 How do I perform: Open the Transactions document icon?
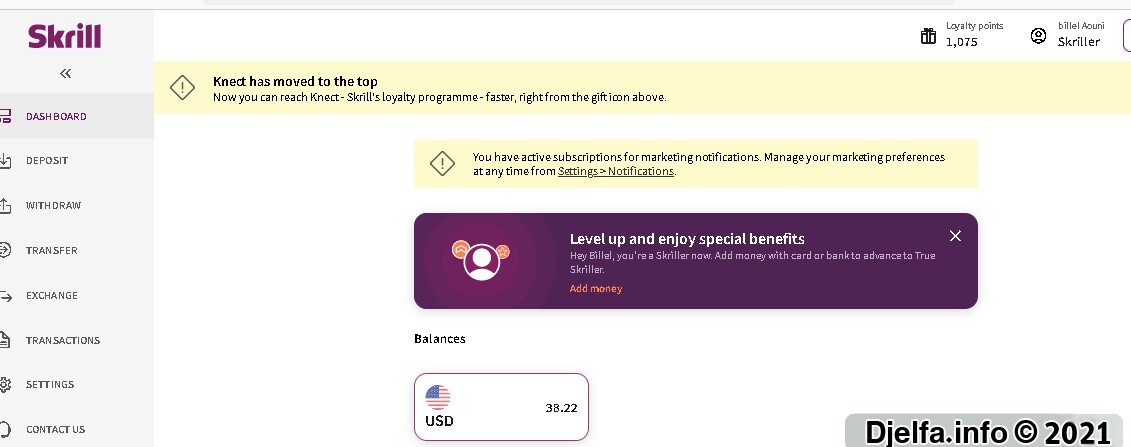point(5,340)
